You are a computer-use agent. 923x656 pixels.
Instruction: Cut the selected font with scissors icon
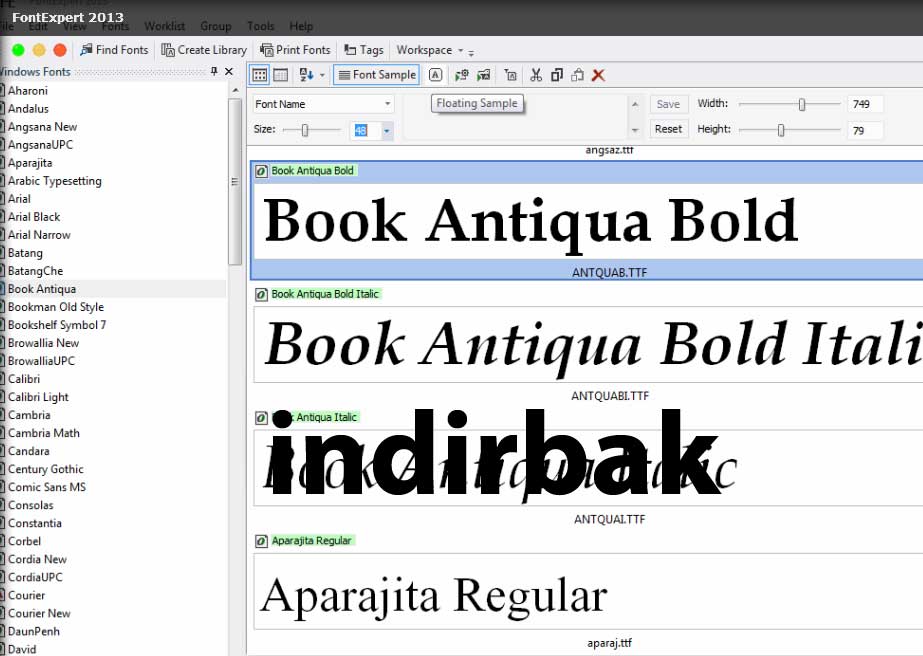(536, 75)
